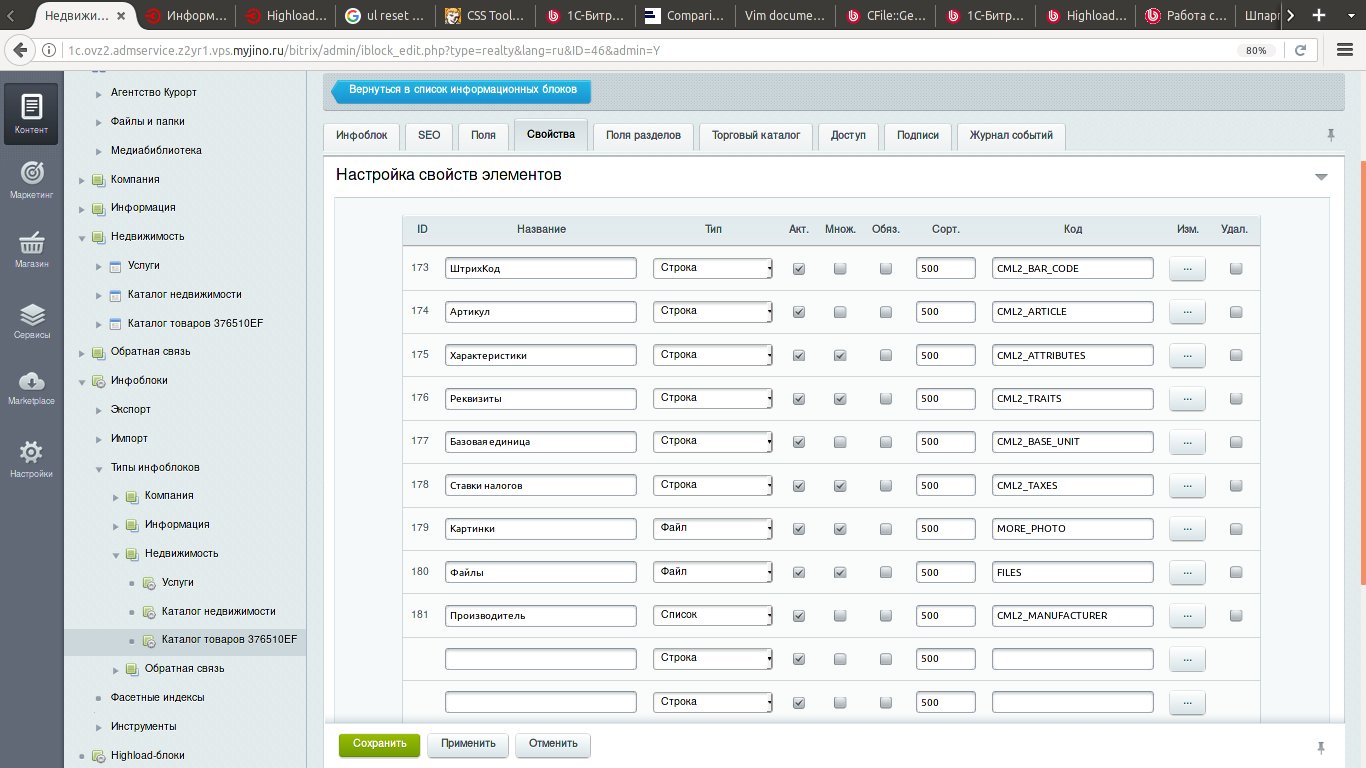Click the Каталог недвижимости table icon
This screenshot has height=768, width=1366.
(115, 295)
